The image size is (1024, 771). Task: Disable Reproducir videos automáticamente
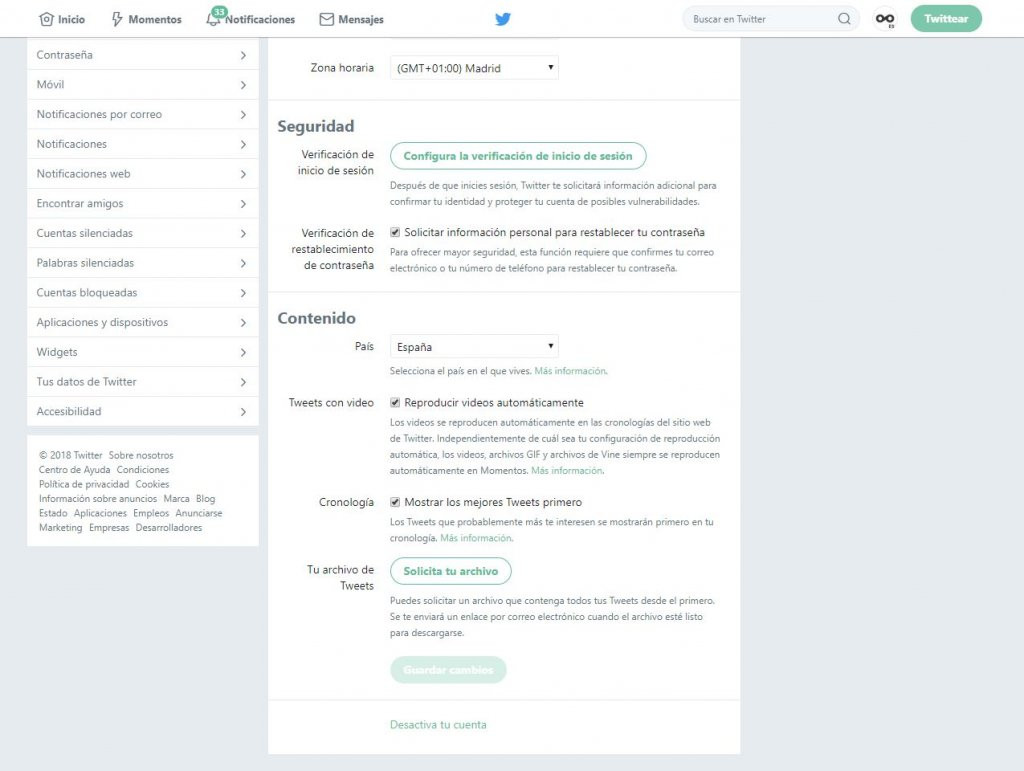tap(395, 402)
